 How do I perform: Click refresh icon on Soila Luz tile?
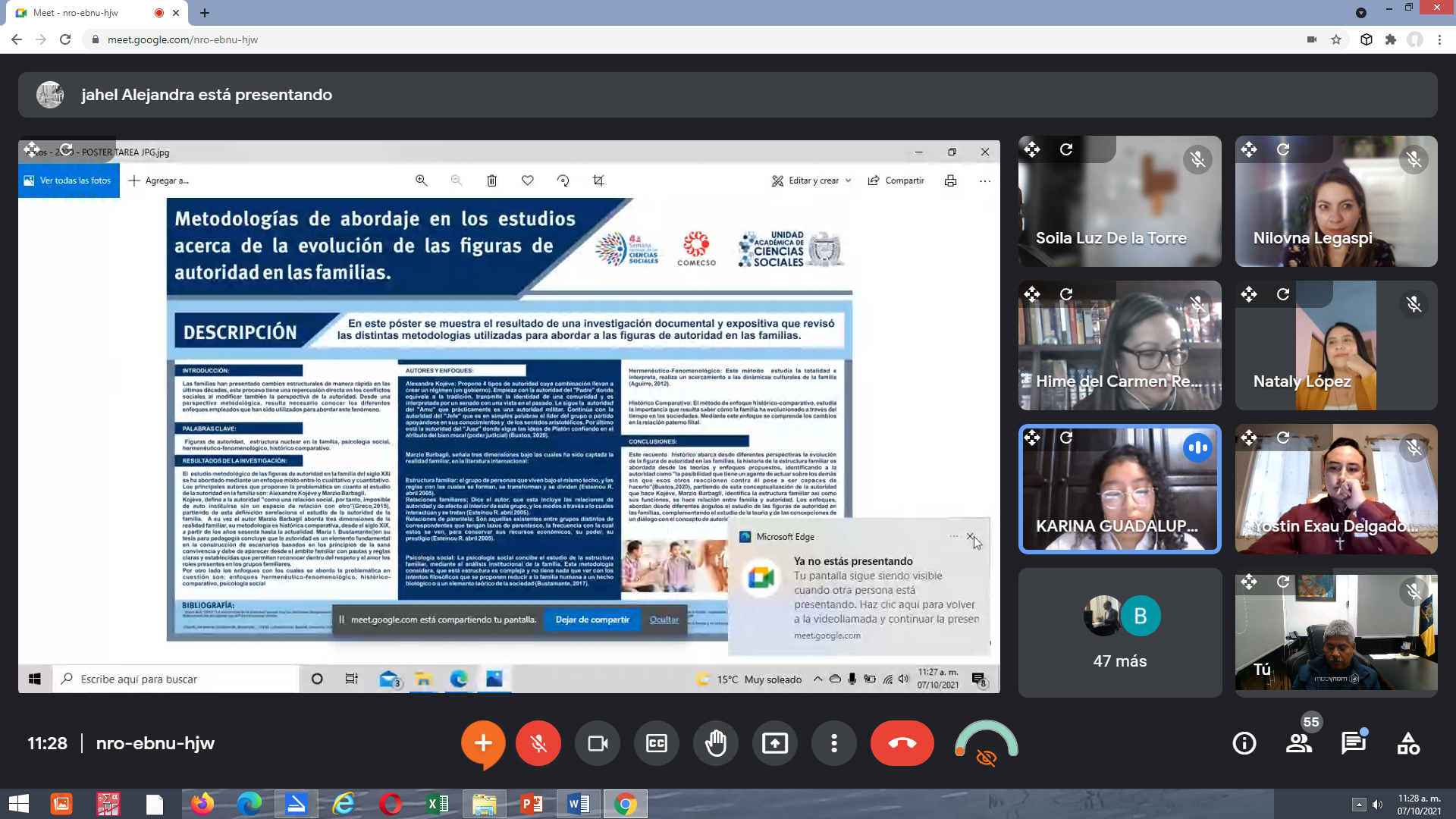(1066, 149)
